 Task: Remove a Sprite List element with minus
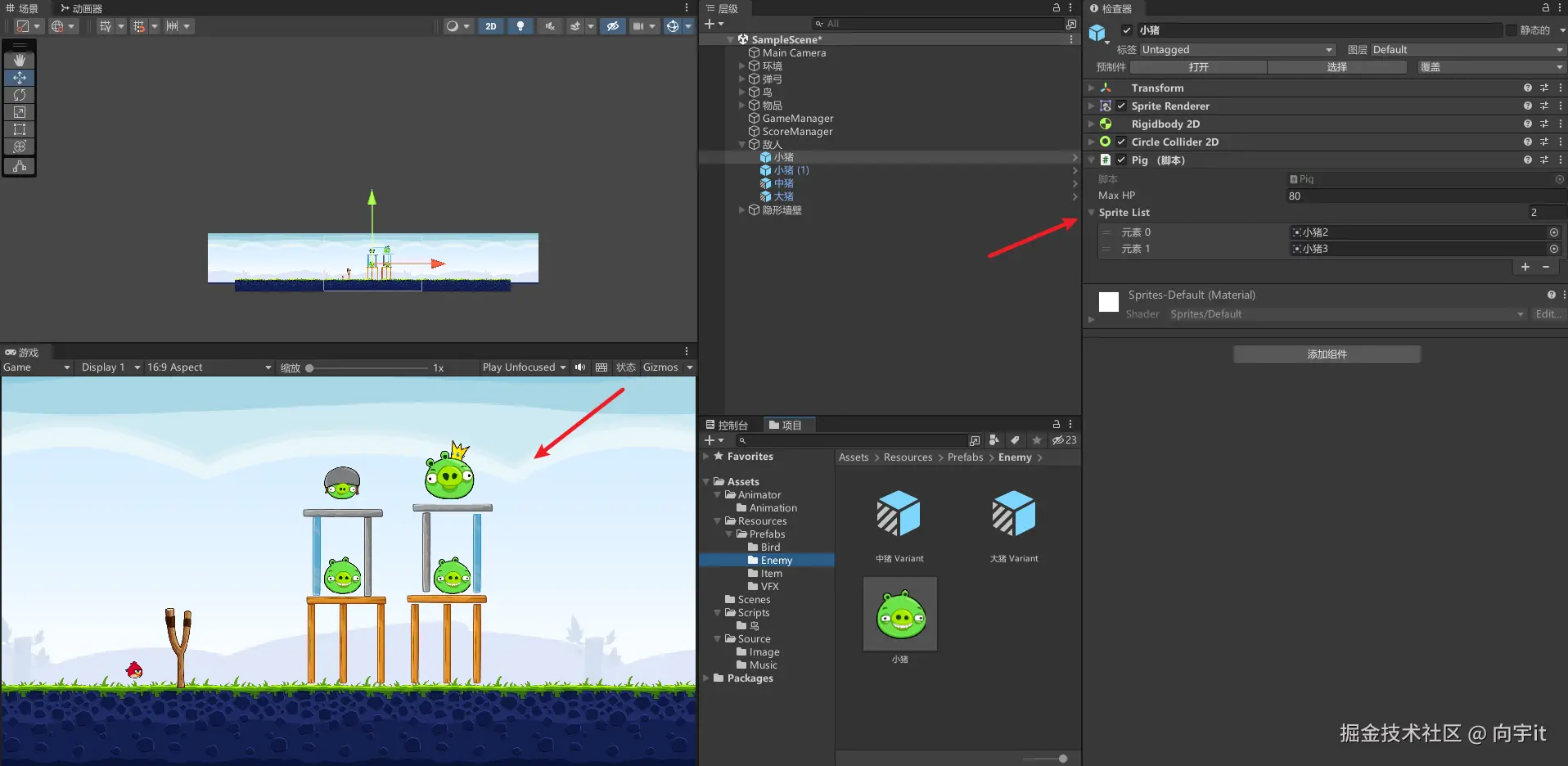coord(1546,267)
